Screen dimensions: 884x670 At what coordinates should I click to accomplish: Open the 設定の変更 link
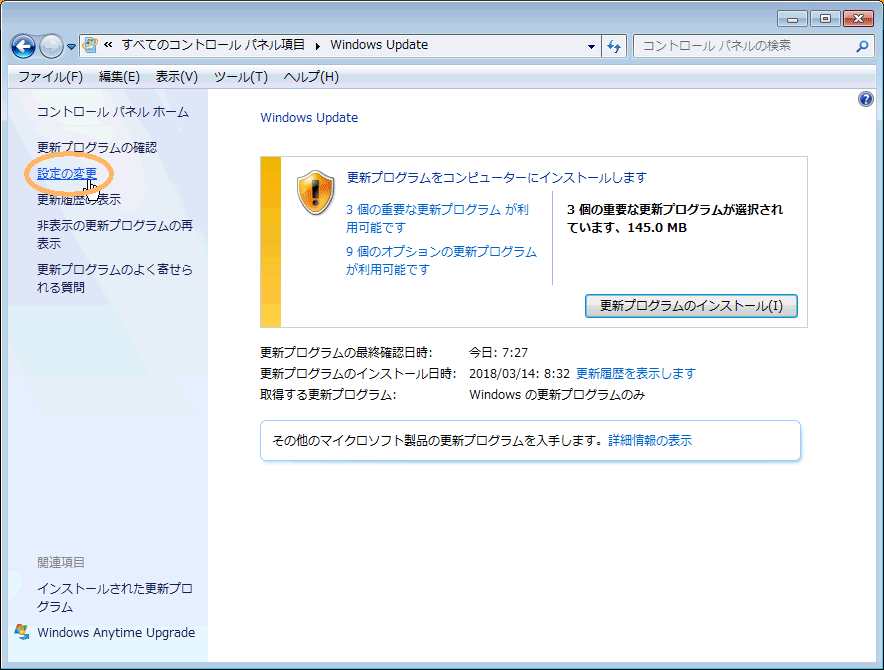67,174
